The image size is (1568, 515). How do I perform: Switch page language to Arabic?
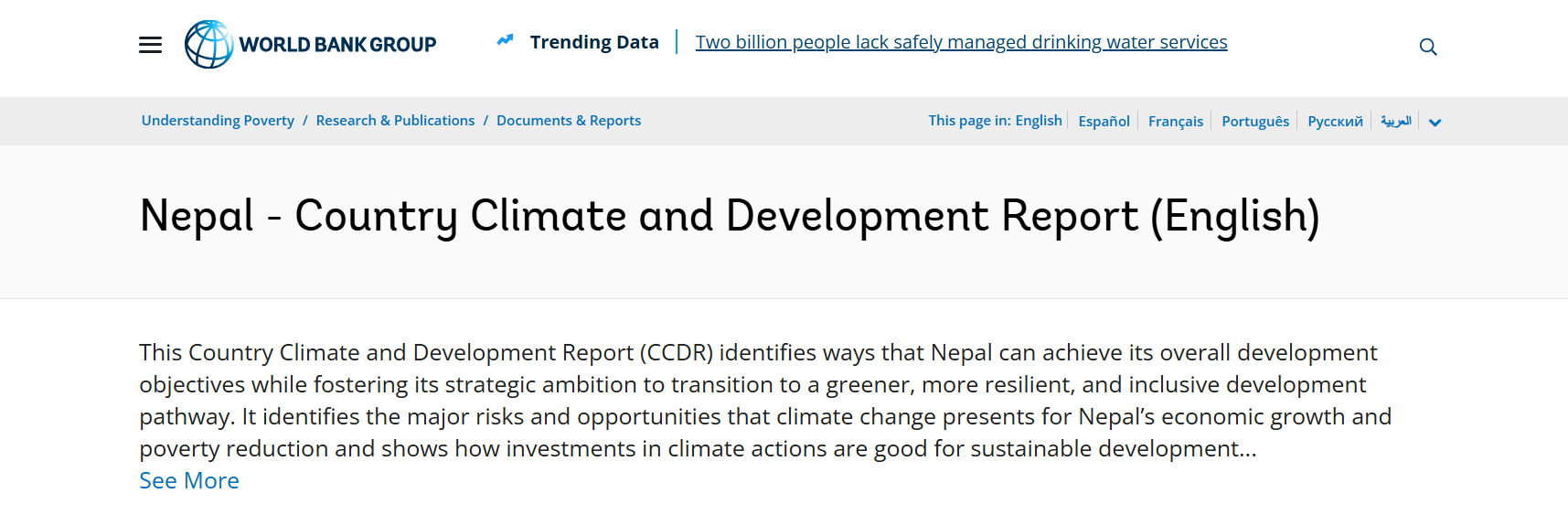1396,121
